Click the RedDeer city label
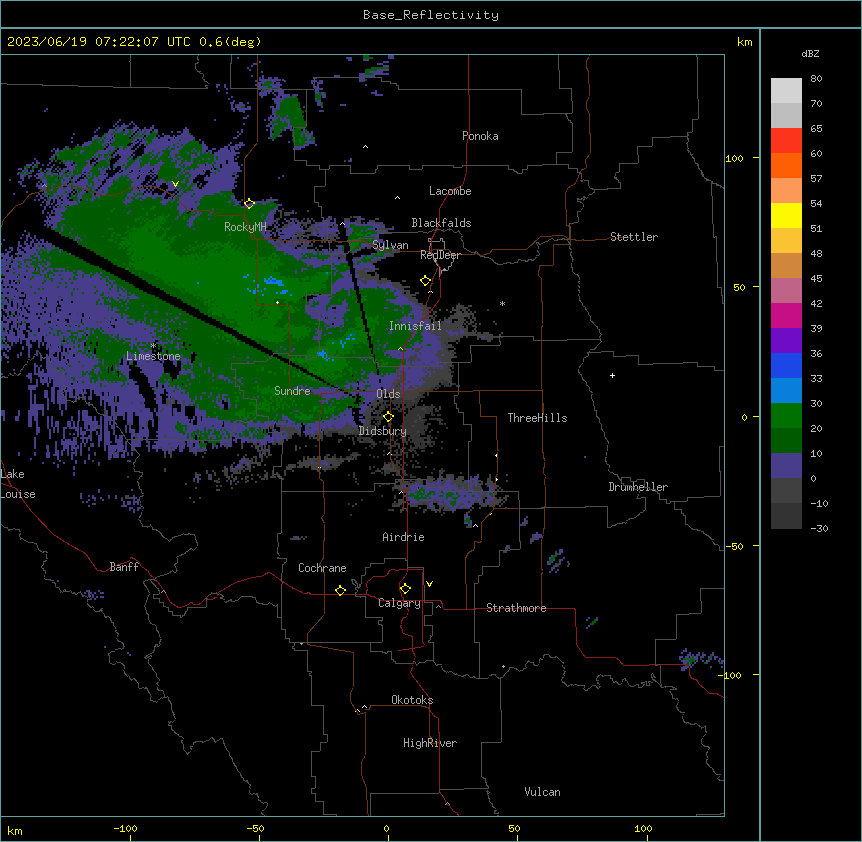This screenshot has height=842, width=862. coord(440,255)
